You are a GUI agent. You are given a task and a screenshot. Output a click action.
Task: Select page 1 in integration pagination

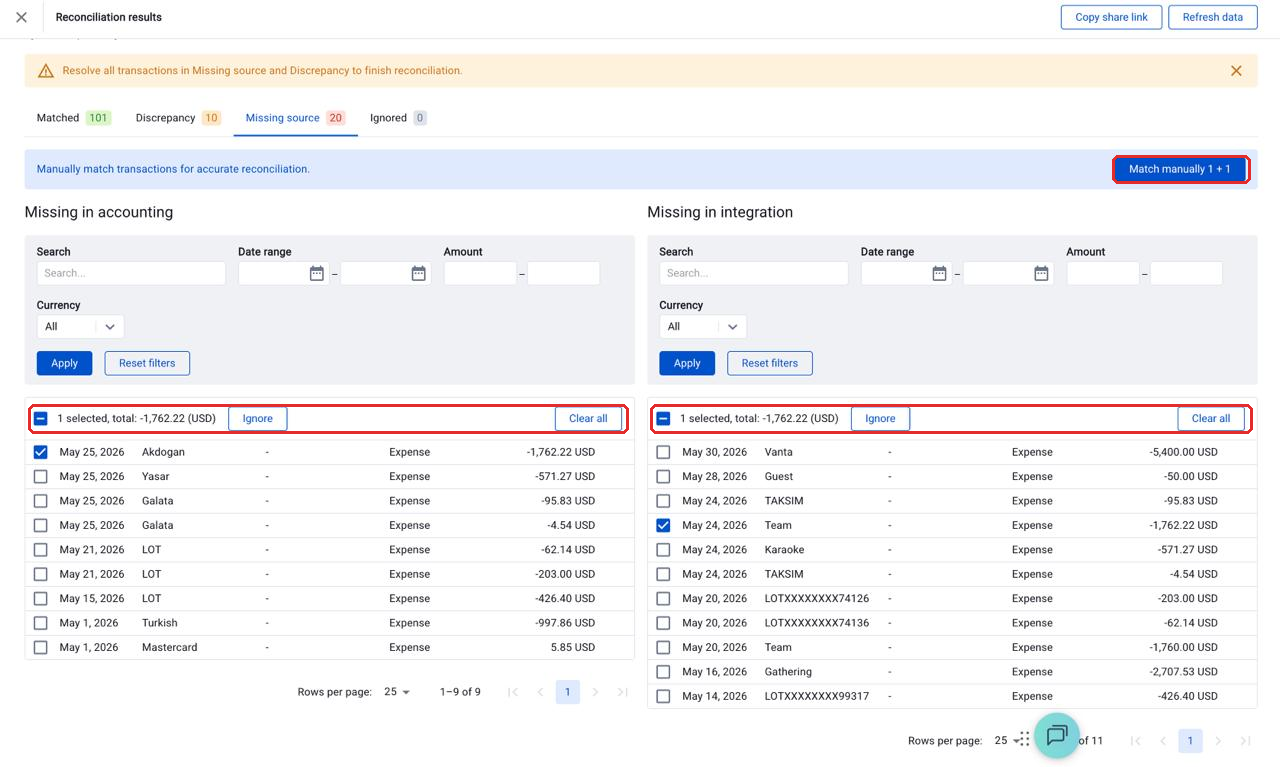pos(1190,741)
